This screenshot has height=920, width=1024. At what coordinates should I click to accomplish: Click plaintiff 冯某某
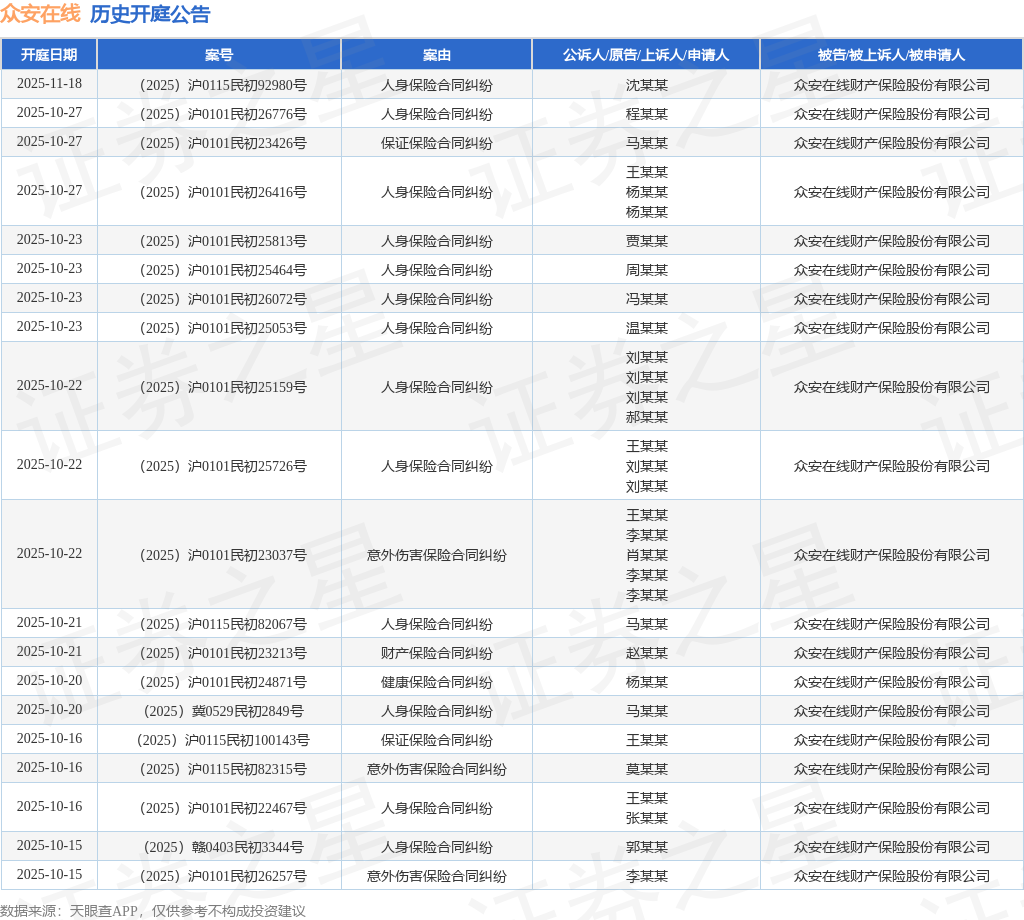coord(647,299)
